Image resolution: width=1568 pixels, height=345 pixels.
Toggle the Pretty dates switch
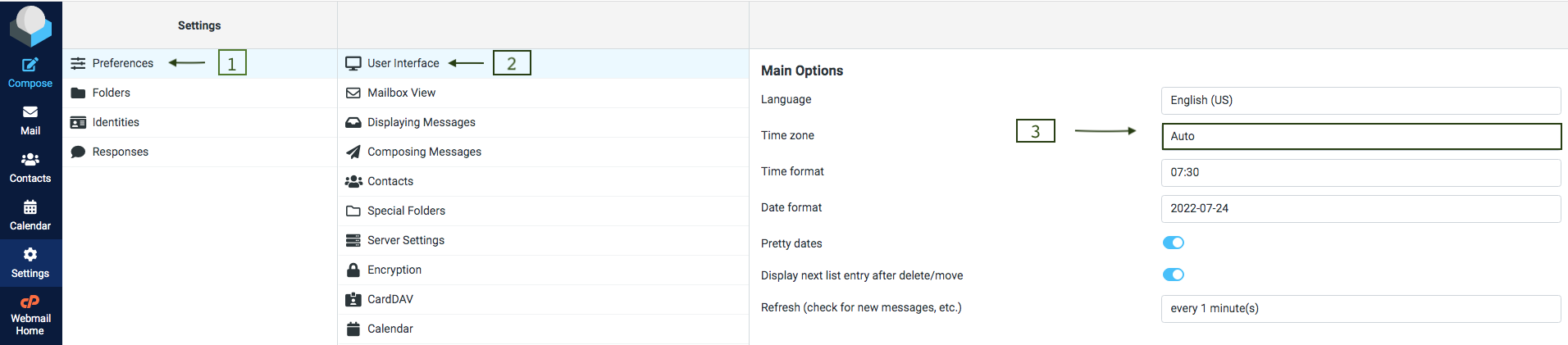(1174, 243)
